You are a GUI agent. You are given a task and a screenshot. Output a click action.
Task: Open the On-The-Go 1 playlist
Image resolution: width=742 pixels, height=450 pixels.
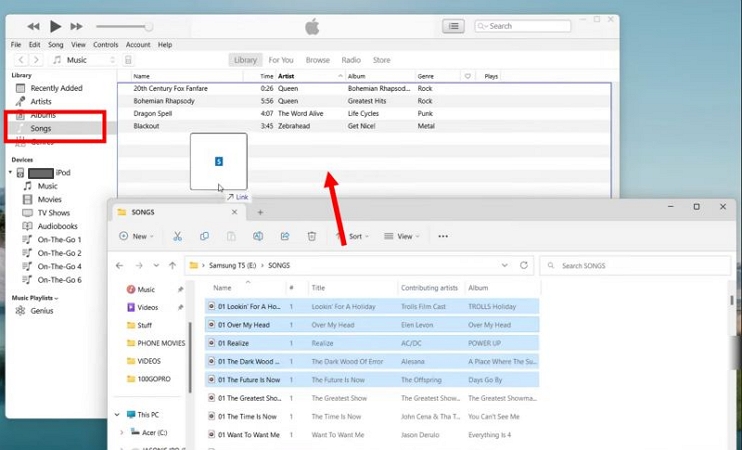59,239
